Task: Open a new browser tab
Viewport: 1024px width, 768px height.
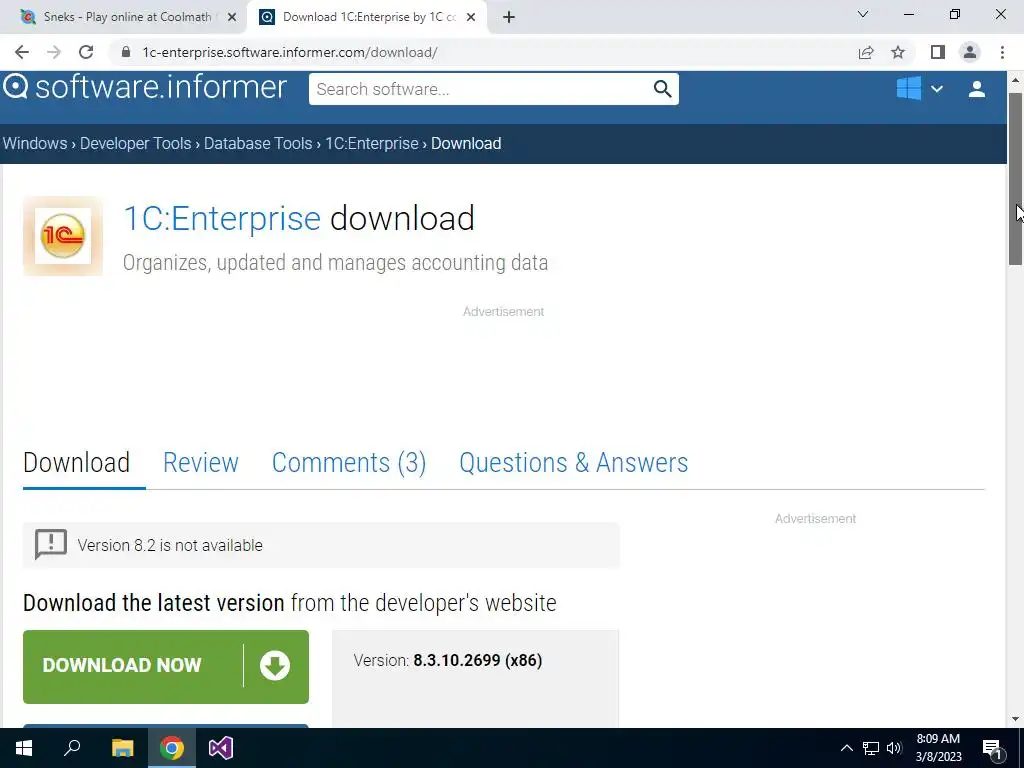Action: 509,17
